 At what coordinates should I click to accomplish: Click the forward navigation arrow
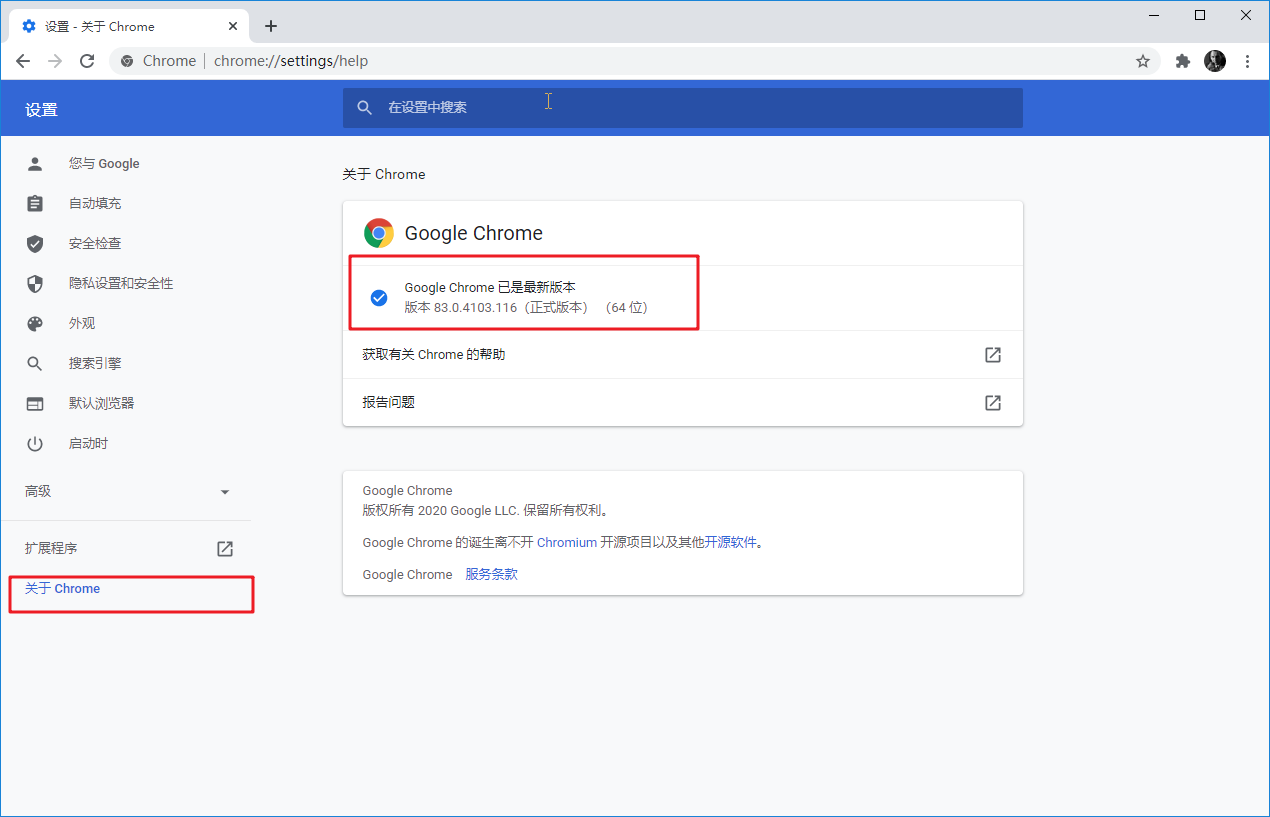point(55,61)
